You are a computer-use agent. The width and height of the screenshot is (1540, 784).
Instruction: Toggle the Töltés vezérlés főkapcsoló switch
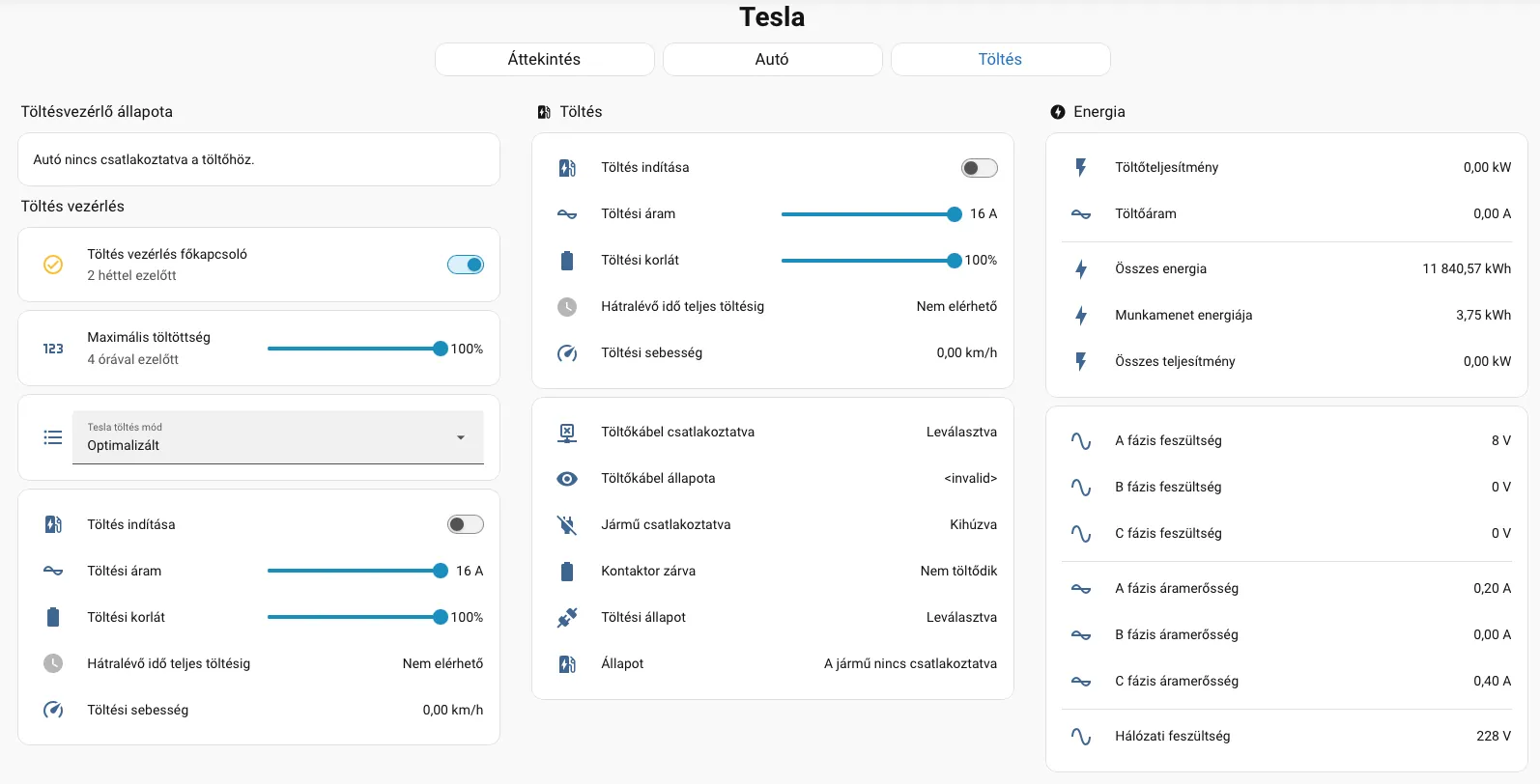466,265
